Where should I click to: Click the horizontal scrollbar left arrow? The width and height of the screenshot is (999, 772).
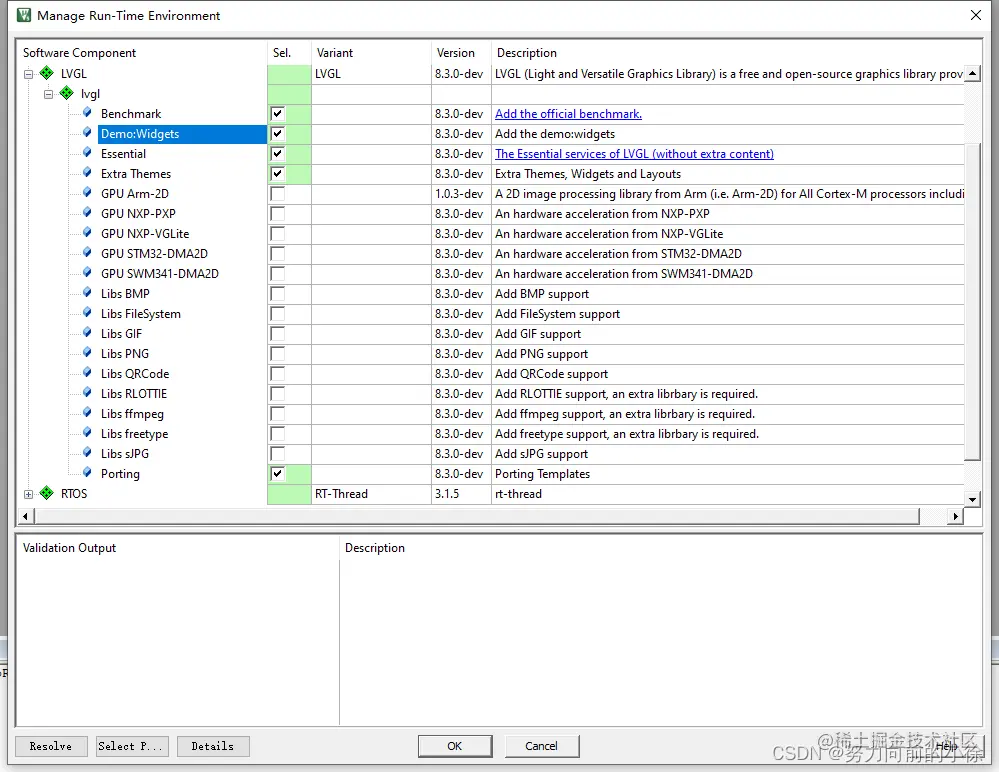tap(25, 516)
